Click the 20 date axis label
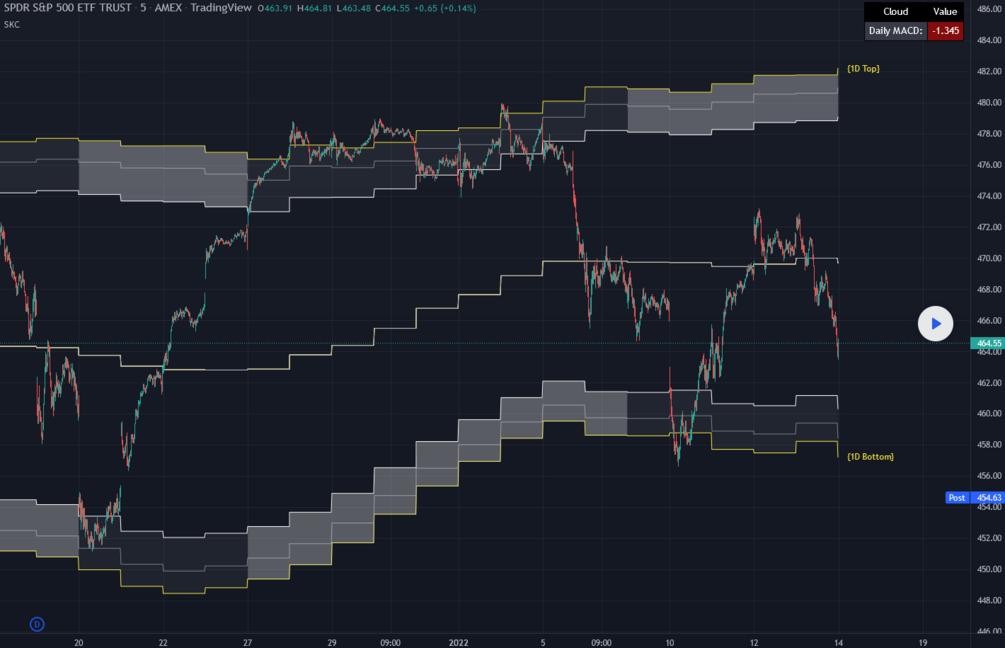 tap(78, 642)
